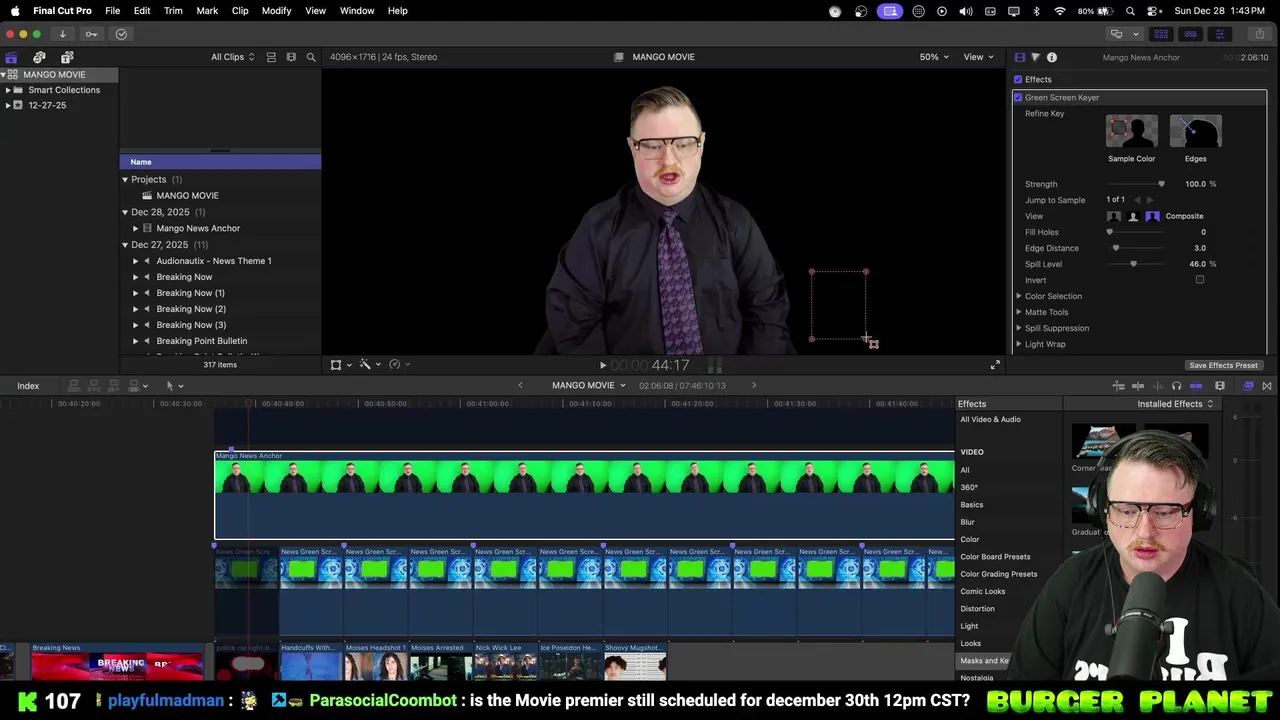Viewport: 1280px width, 720px height.
Task: Enable the Invert checkbox
Action: pyautogui.click(x=1200, y=280)
